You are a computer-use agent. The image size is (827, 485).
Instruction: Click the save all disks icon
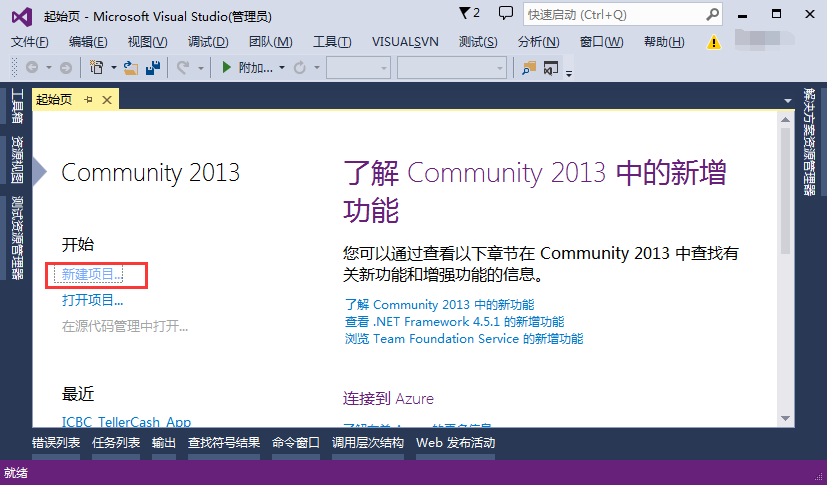click(x=153, y=67)
